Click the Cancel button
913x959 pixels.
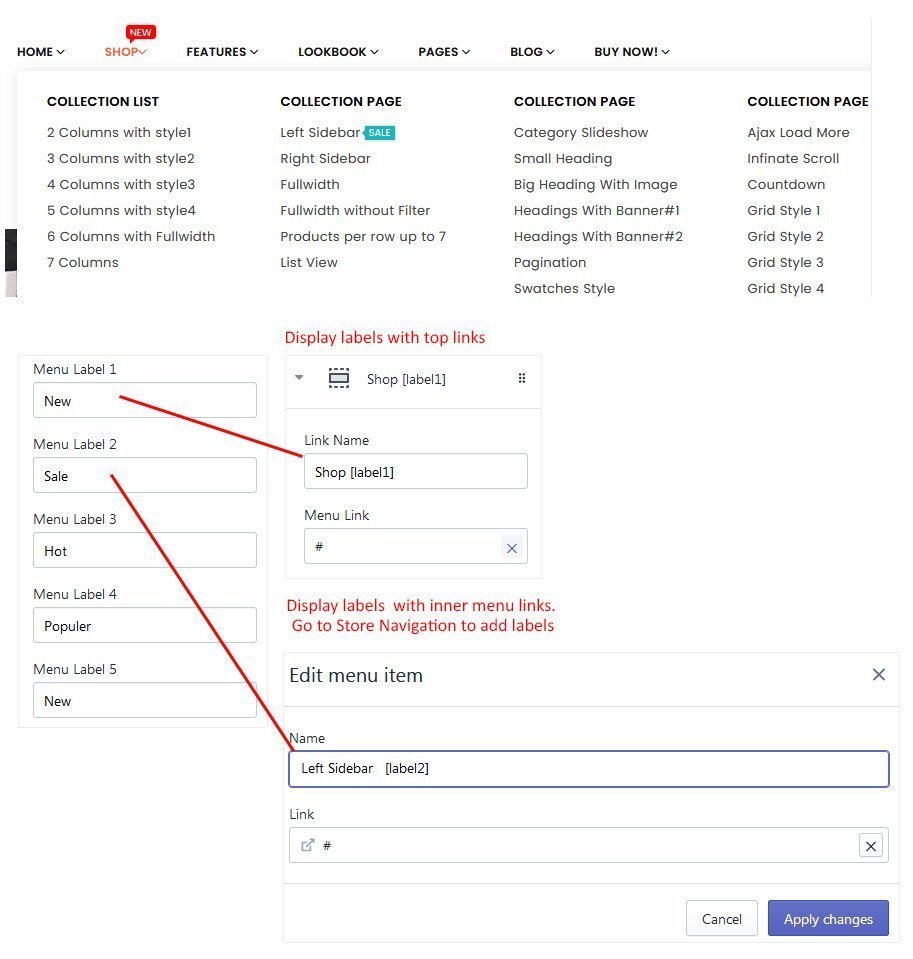pos(722,919)
